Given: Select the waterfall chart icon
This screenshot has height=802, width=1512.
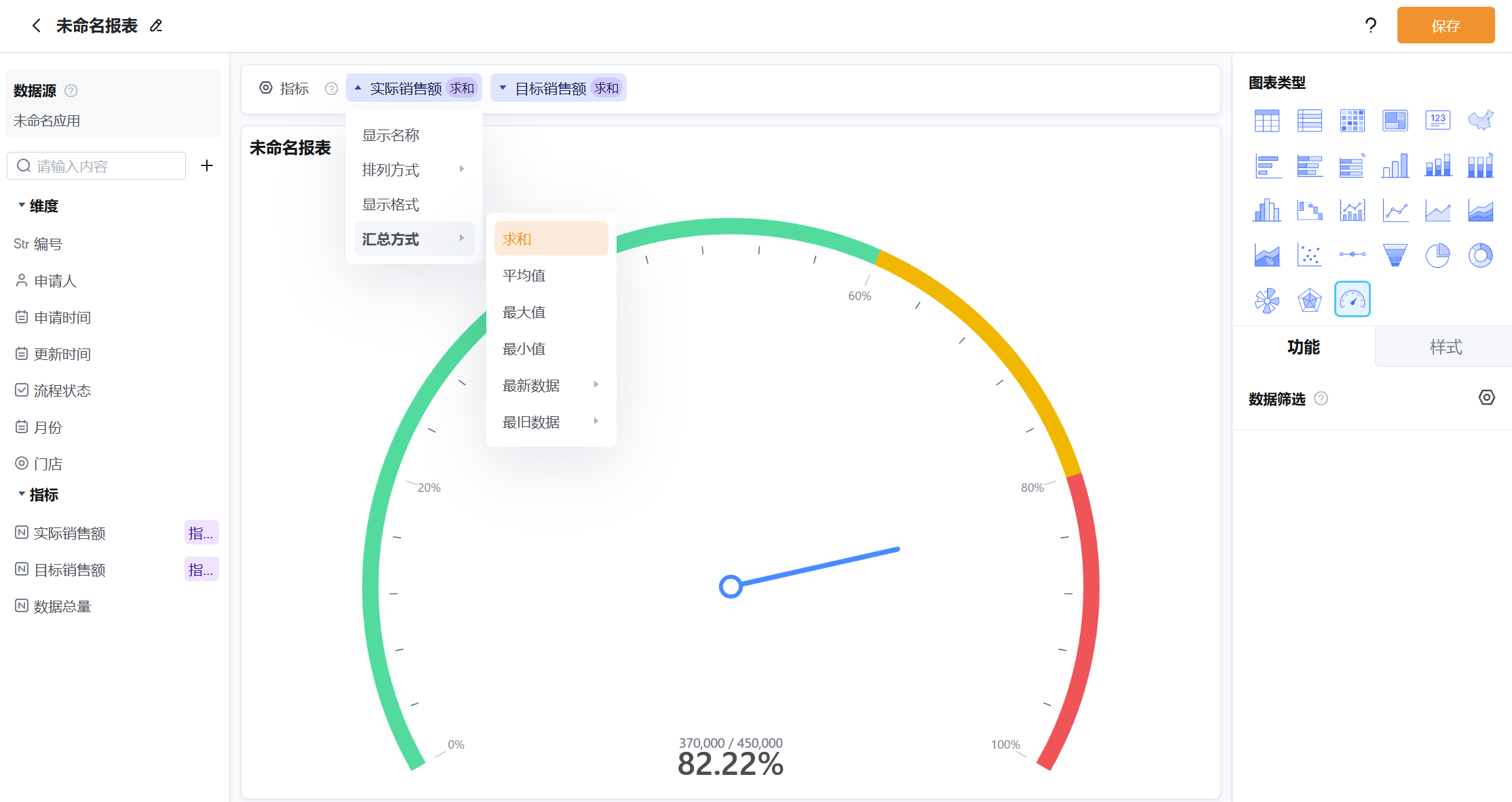Looking at the screenshot, I should coord(1309,210).
